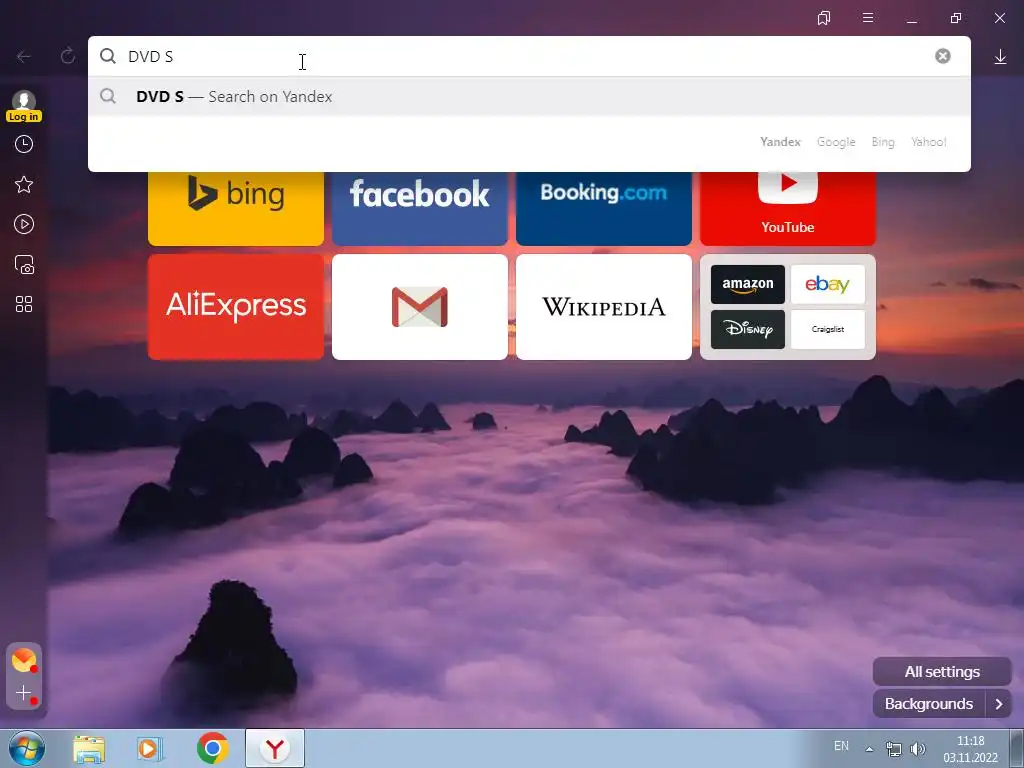Switch search engine to Yahoo!
Image resolution: width=1024 pixels, height=768 pixels.
point(929,142)
